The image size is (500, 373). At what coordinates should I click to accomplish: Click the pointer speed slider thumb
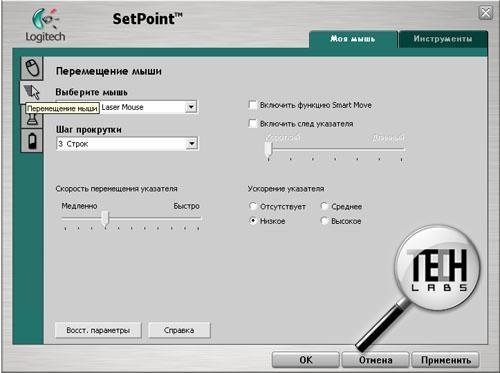[105, 218]
